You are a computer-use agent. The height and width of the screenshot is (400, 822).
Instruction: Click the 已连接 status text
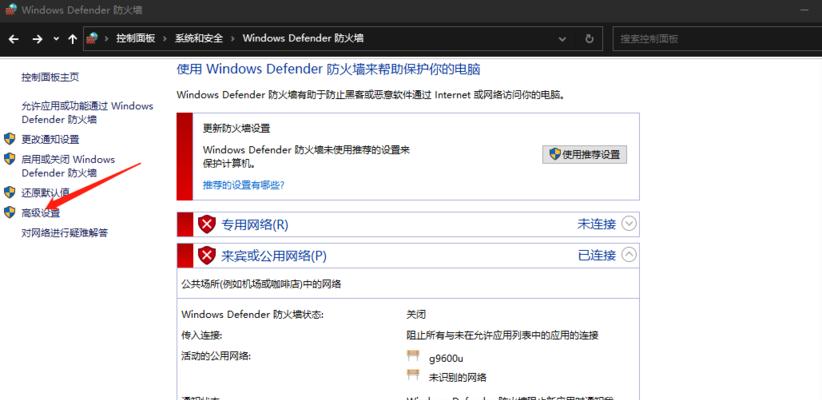(597, 255)
